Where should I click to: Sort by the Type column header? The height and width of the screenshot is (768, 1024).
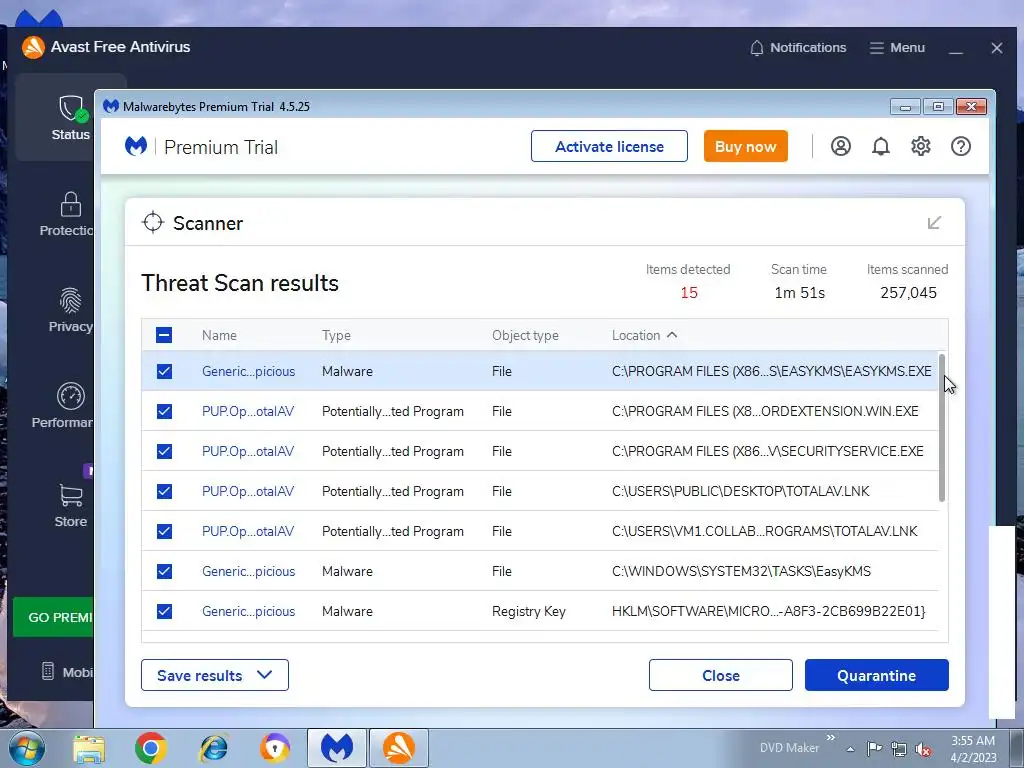(336, 335)
